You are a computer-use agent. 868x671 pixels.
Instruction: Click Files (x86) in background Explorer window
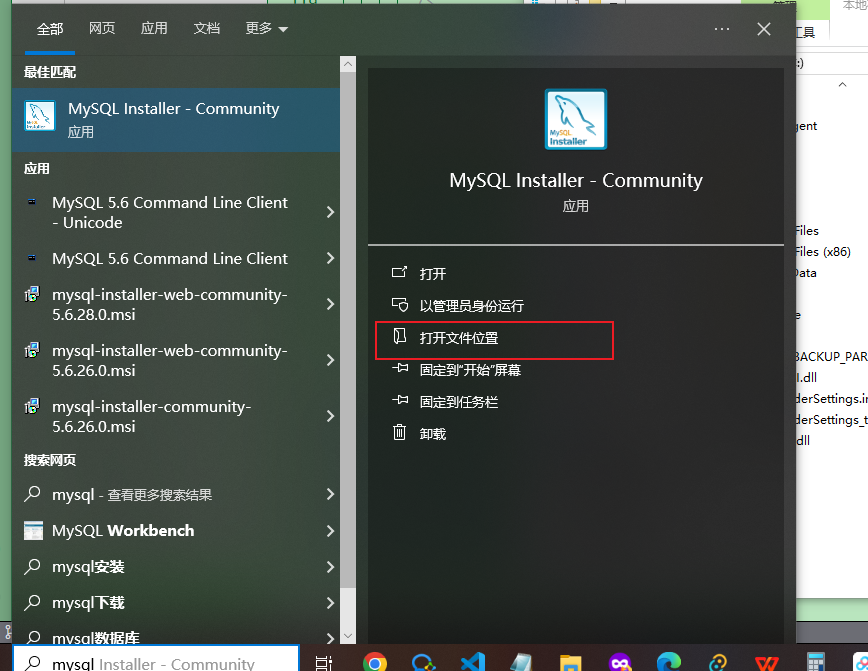(823, 251)
